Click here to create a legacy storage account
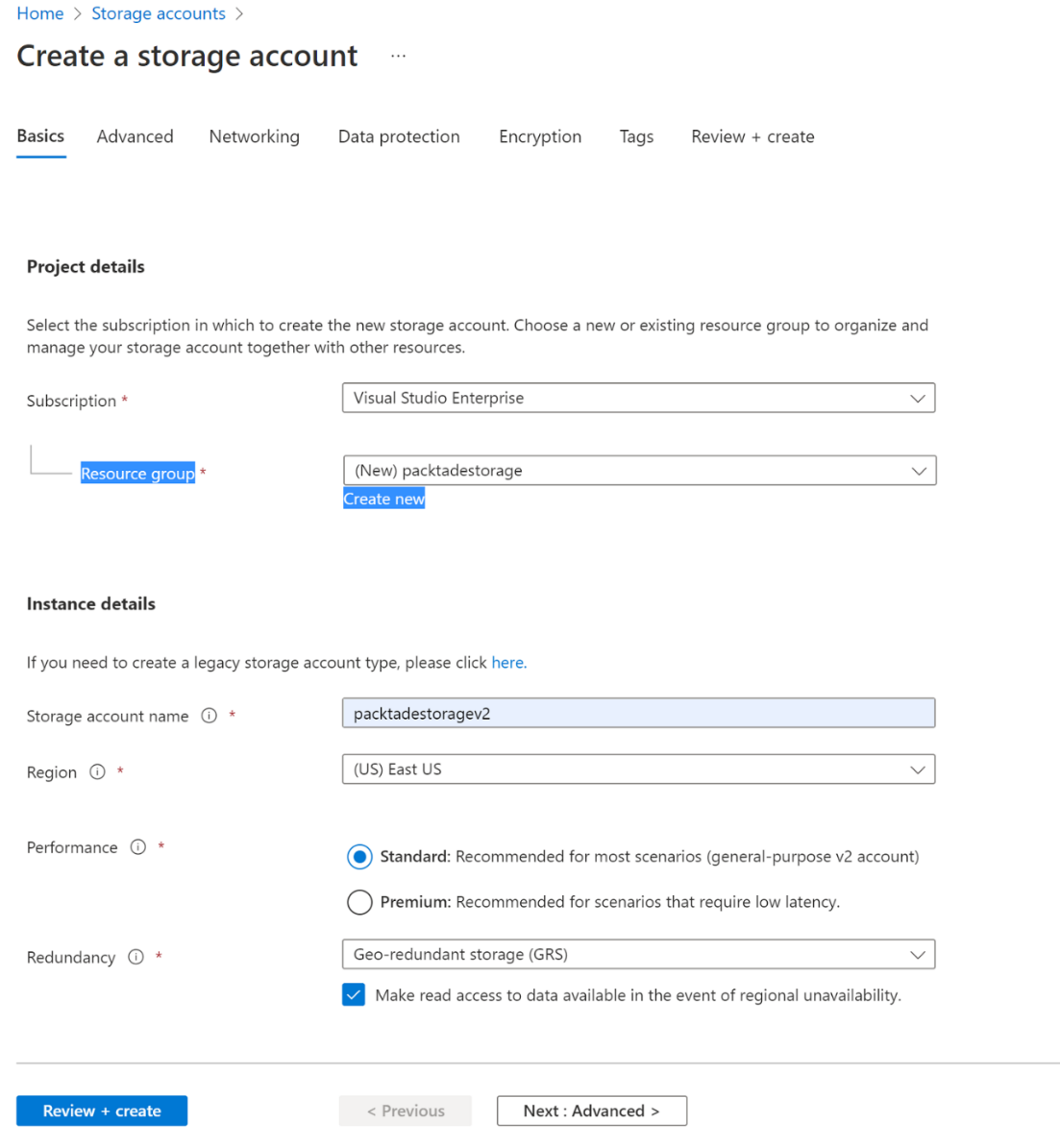This screenshot has width=1060, height=1148. [x=507, y=662]
